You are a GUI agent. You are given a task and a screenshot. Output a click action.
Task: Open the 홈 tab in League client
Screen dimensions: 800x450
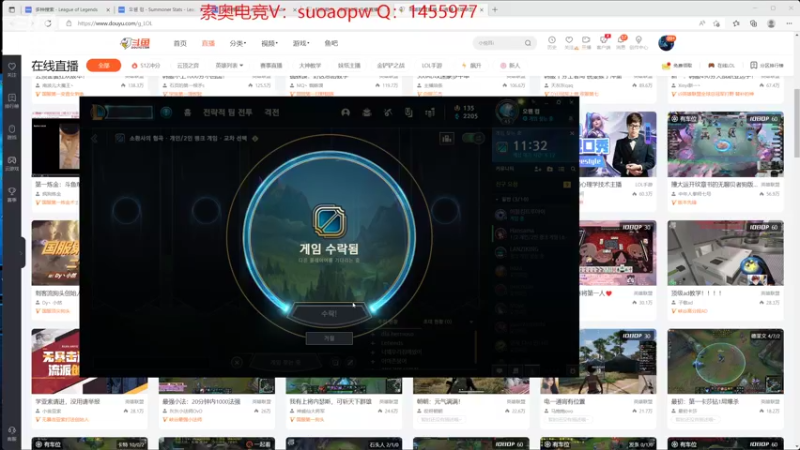(187, 112)
